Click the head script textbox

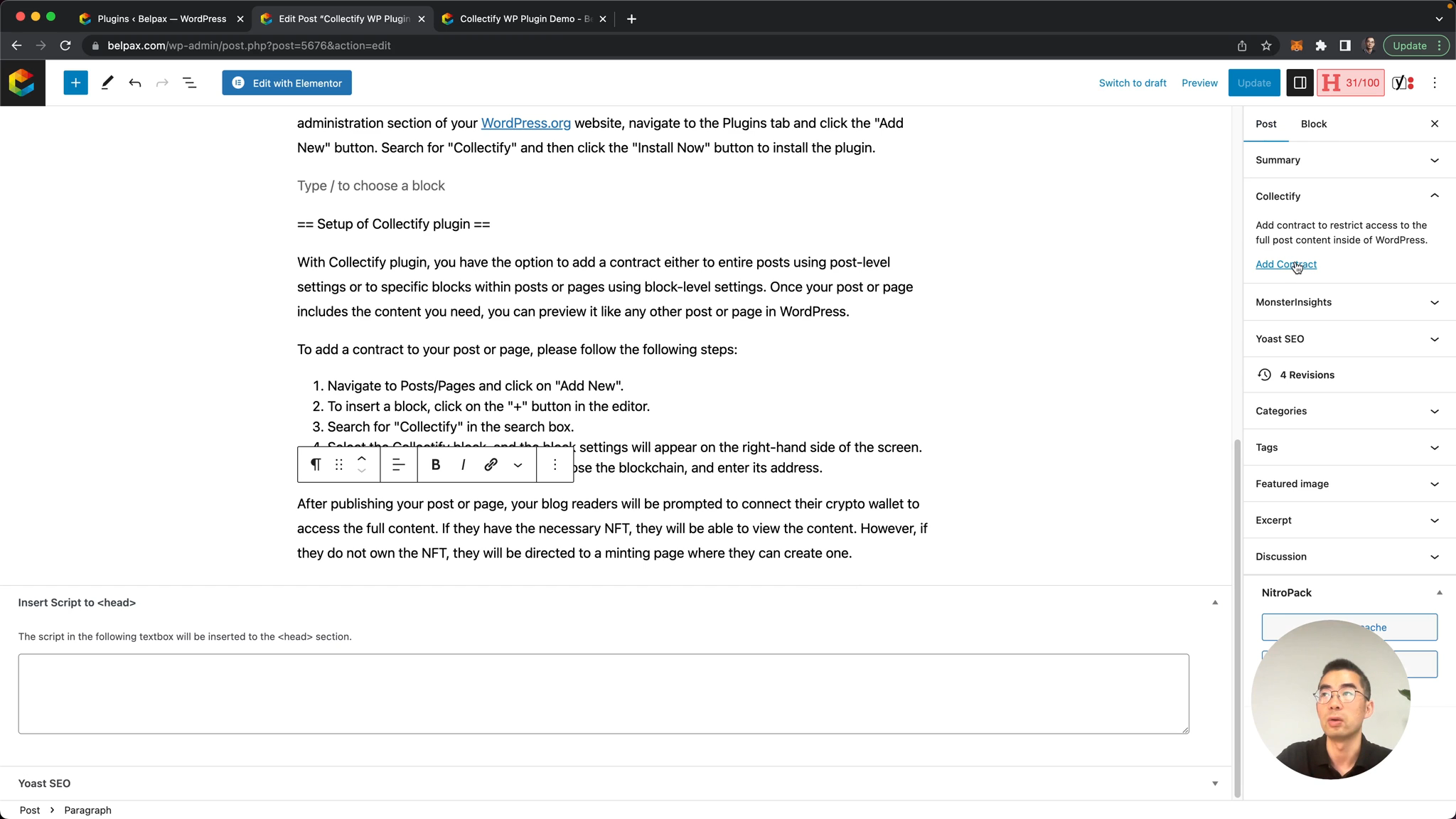(x=604, y=694)
